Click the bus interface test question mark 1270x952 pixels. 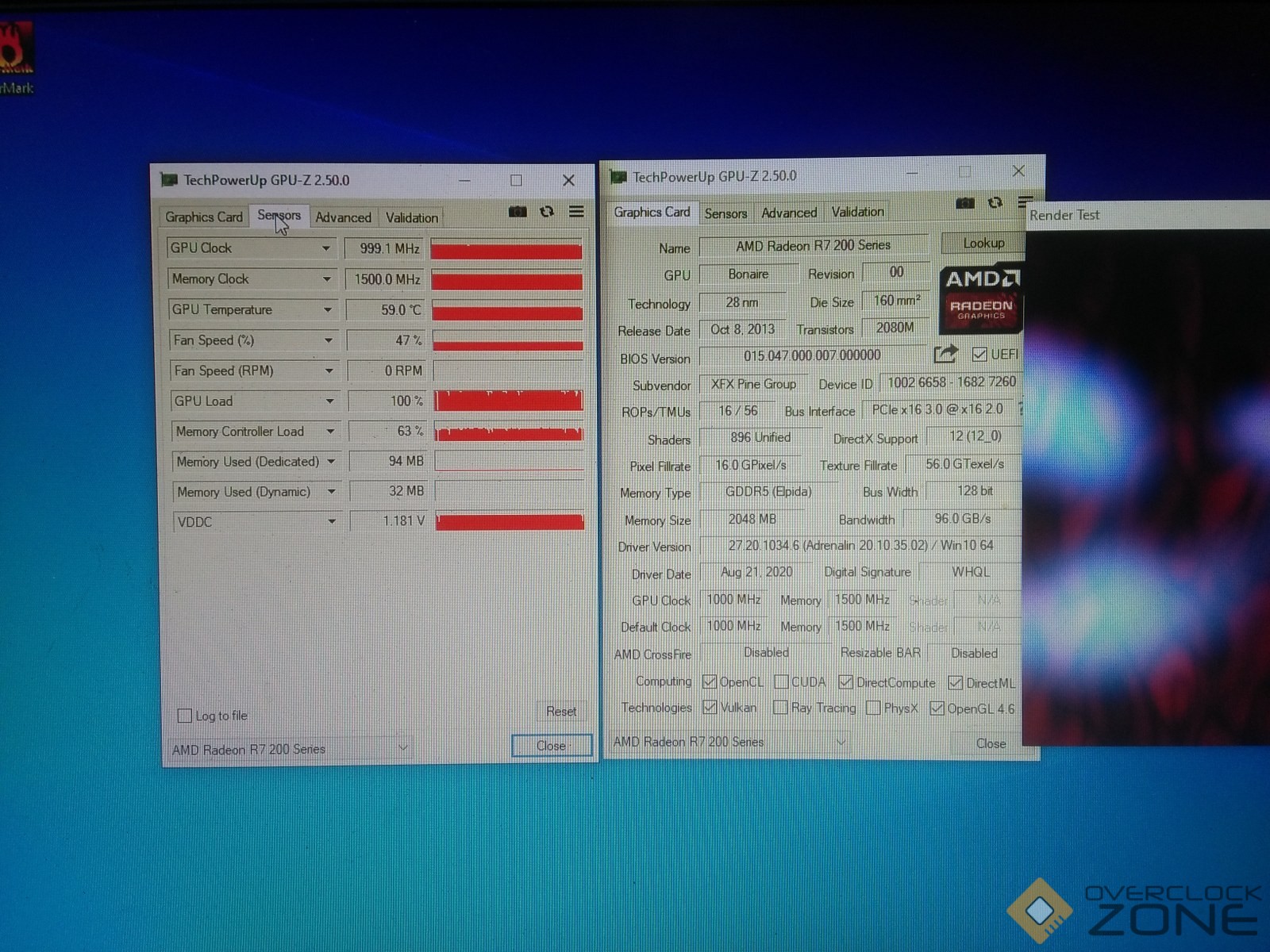click(x=1021, y=409)
